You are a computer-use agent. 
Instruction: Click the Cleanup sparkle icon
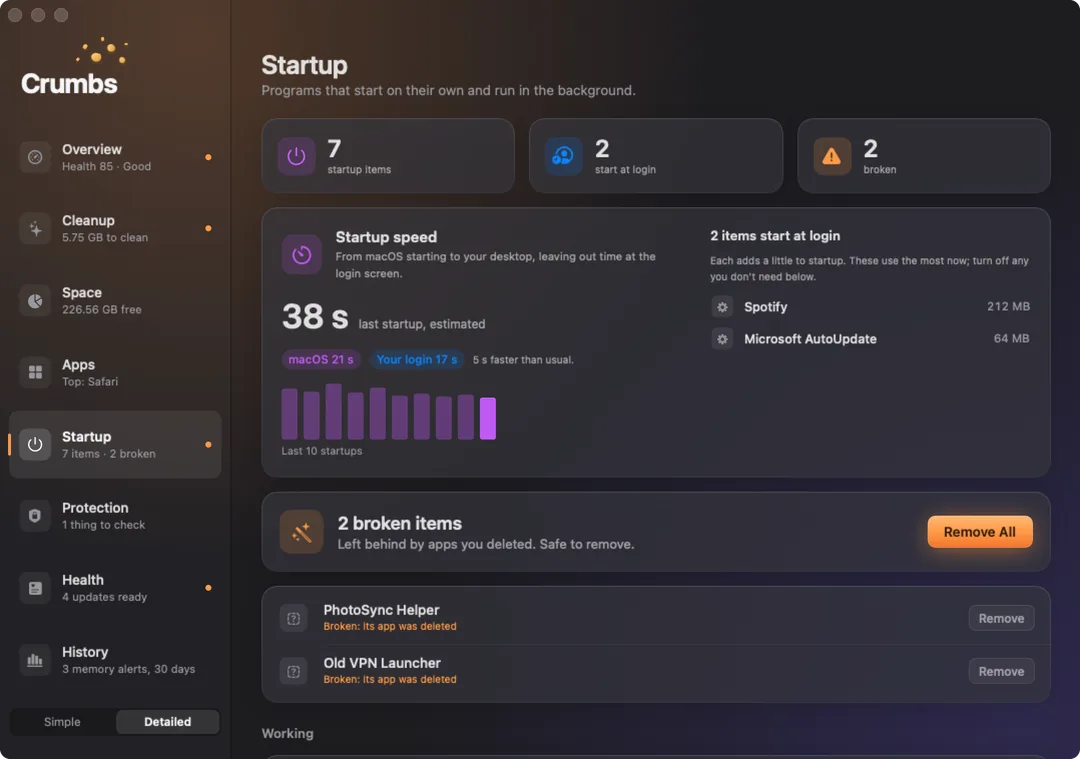35,229
